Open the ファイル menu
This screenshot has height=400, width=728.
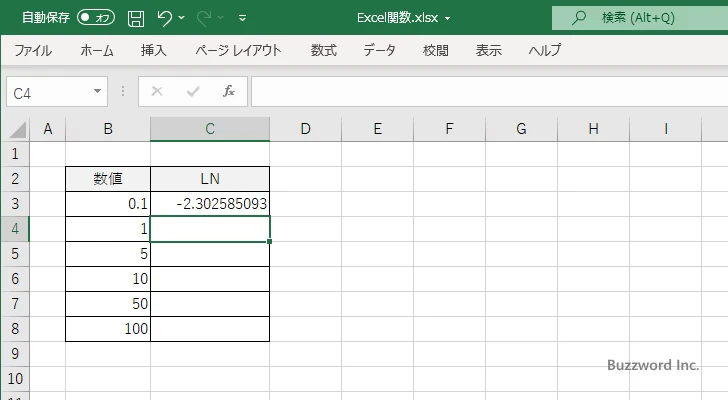coord(33,50)
